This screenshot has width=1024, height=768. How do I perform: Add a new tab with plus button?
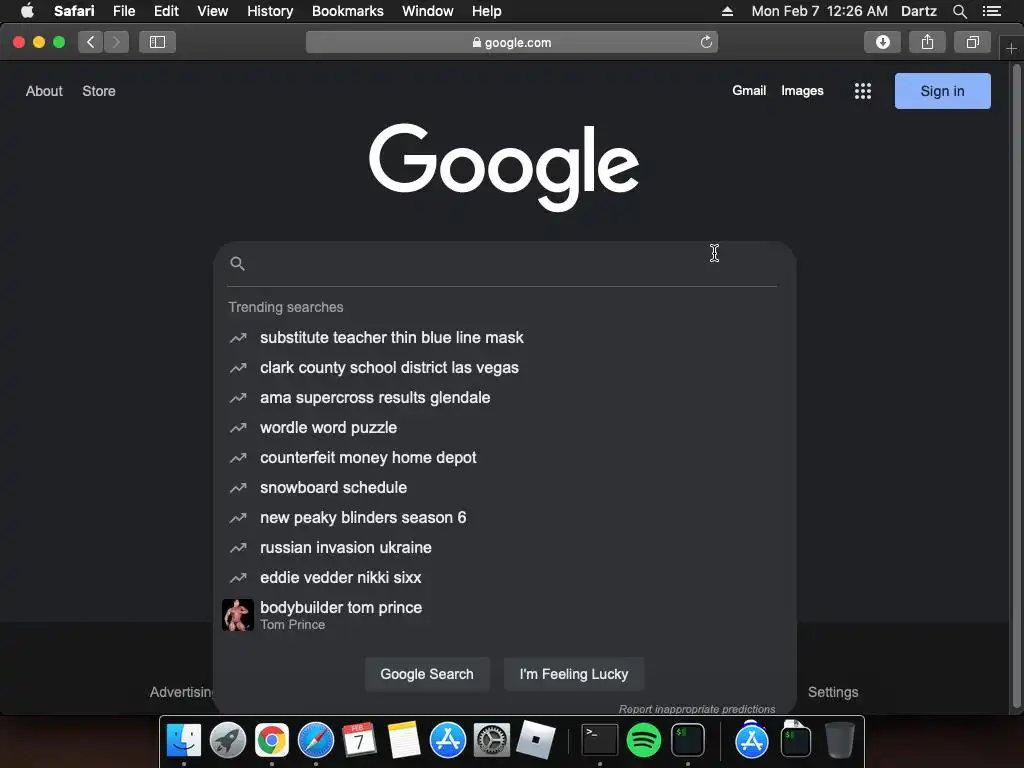1011,48
